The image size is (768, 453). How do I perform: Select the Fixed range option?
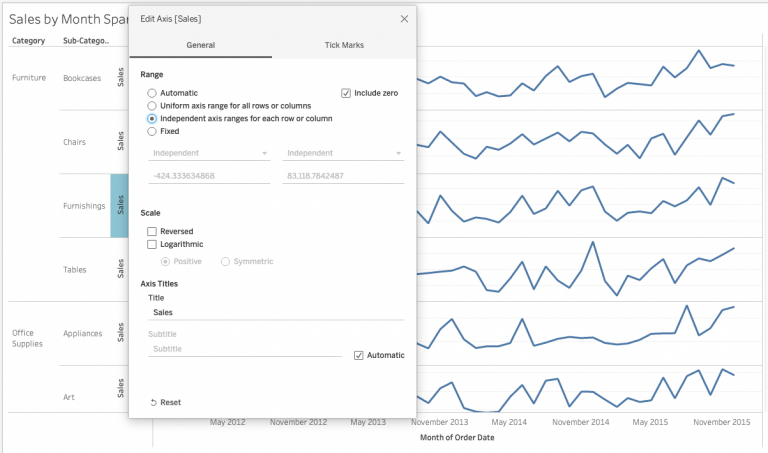(152, 131)
